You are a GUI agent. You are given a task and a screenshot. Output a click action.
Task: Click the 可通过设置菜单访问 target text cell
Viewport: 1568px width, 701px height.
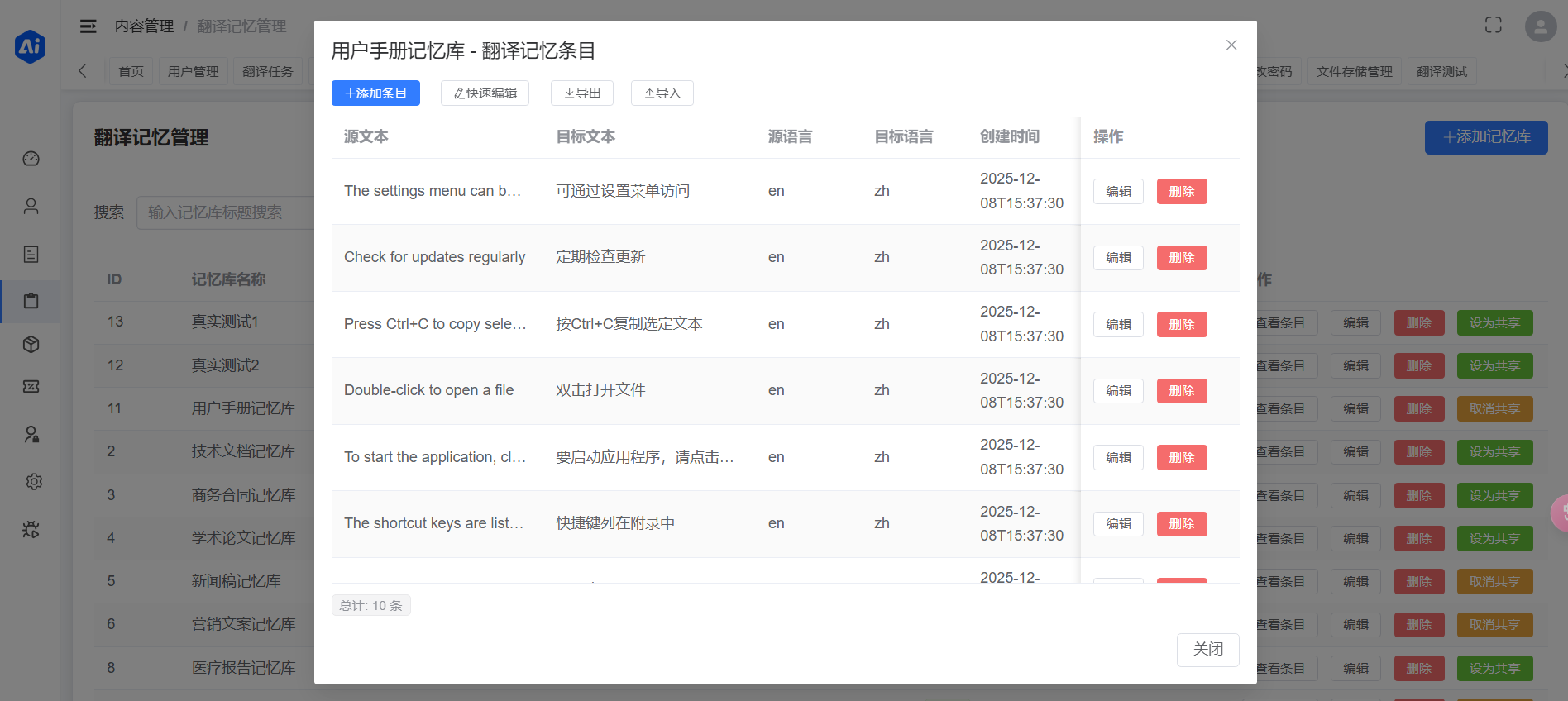623,191
